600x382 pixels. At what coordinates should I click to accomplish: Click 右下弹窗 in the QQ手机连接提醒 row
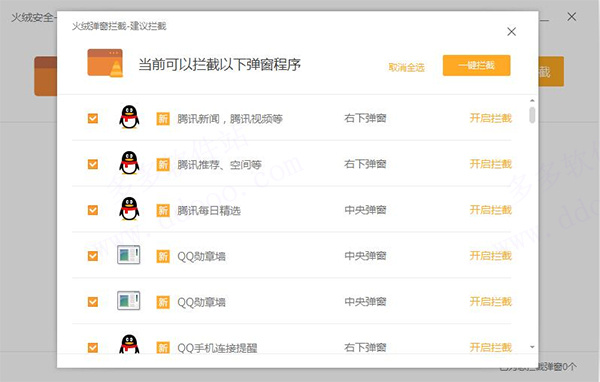tap(365, 348)
